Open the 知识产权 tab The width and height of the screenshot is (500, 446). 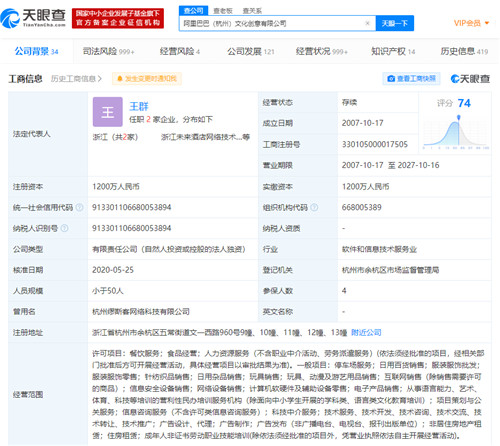coord(393,51)
